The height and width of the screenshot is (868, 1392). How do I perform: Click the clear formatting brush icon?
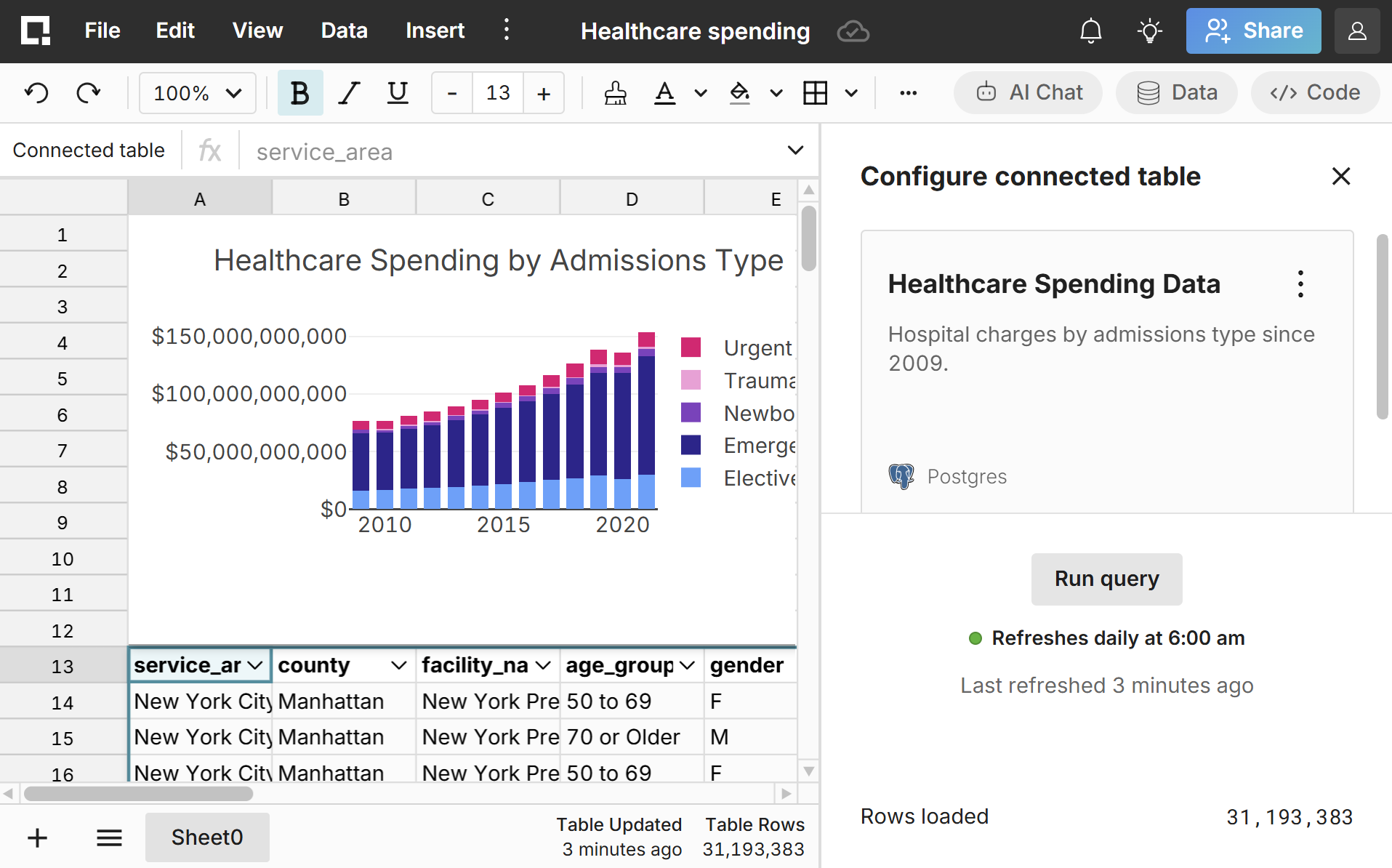point(616,93)
